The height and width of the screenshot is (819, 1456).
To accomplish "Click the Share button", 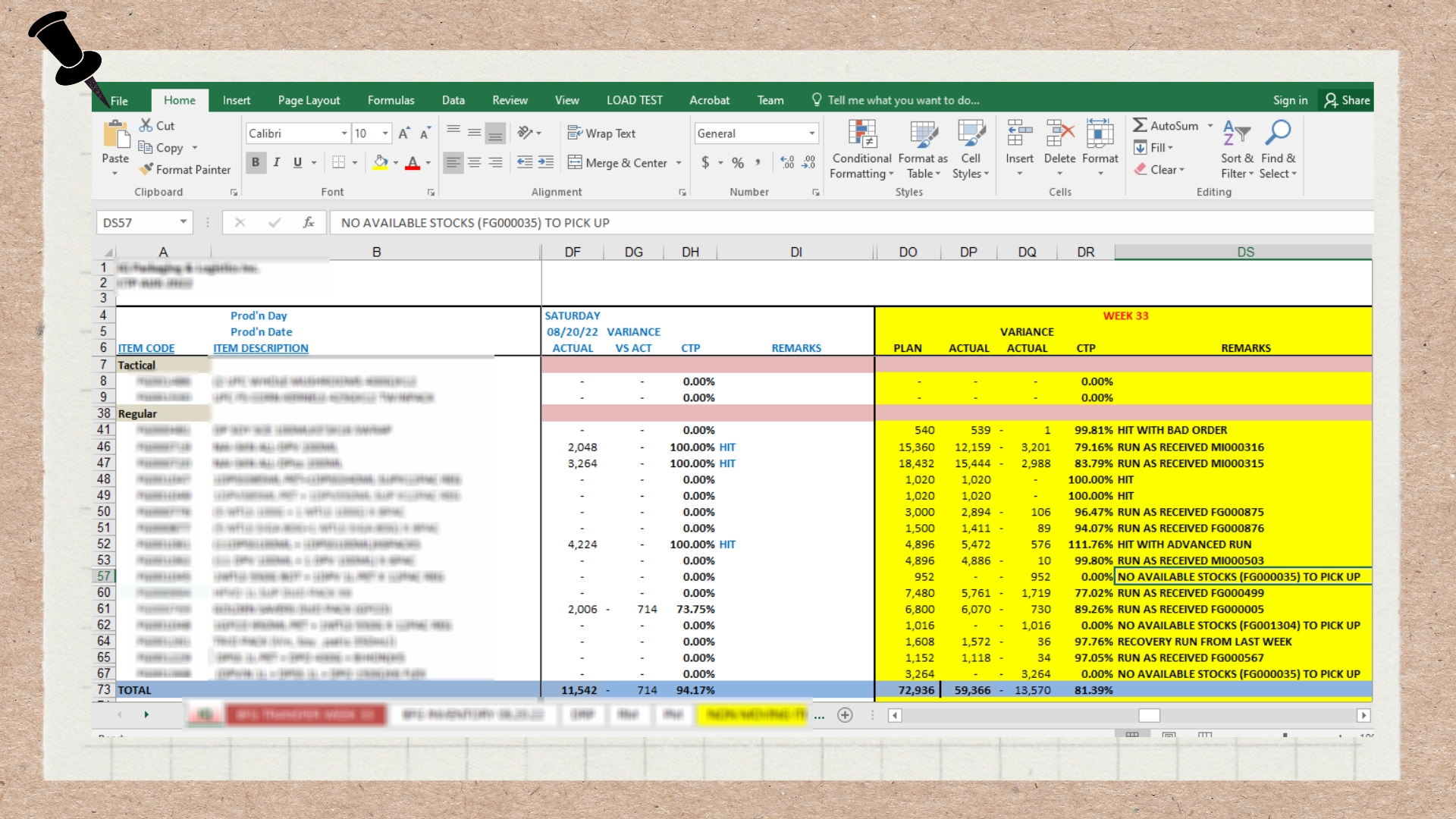I will [x=1347, y=100].
